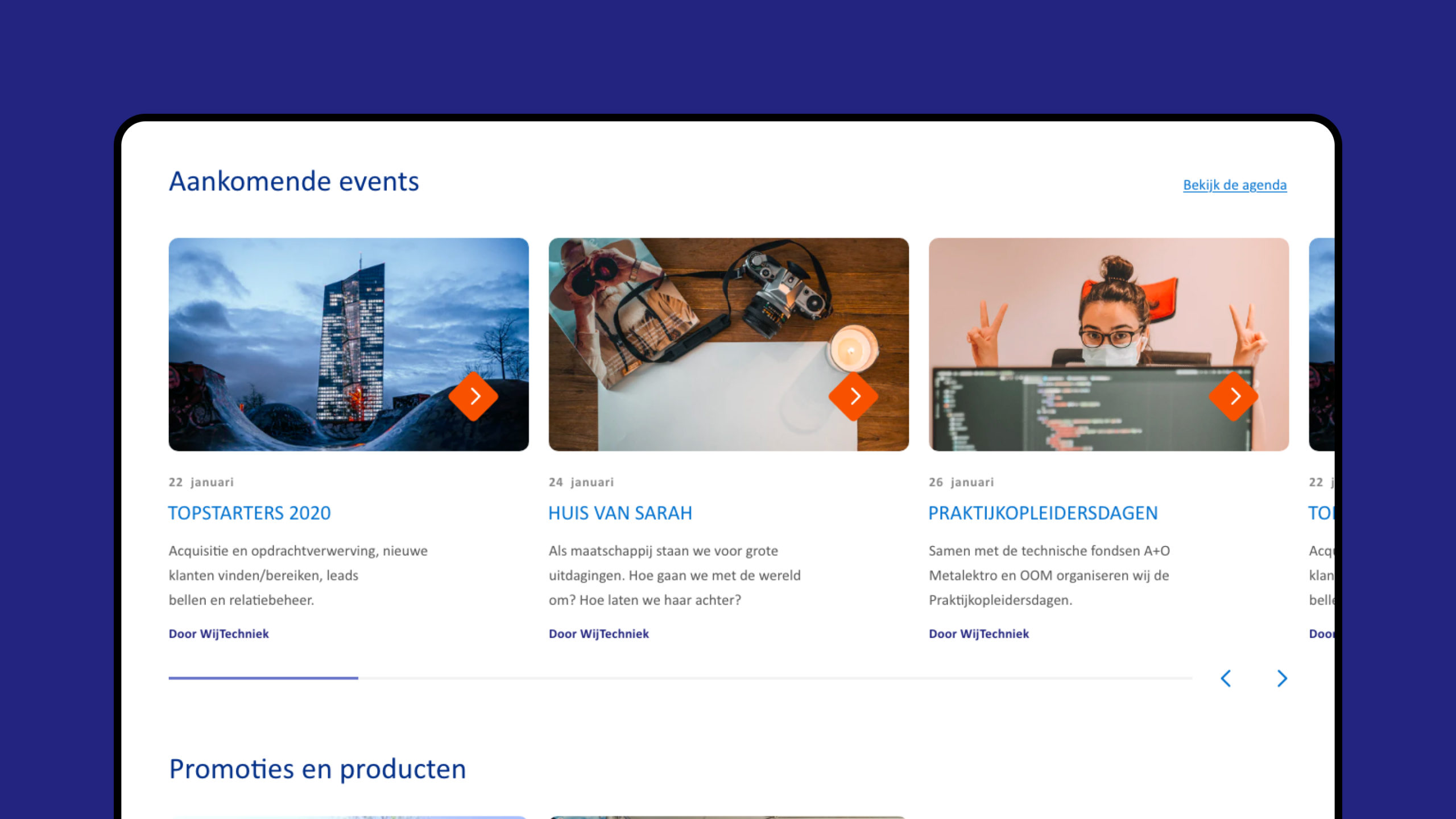Click the '24 januari' date label

click(581, 482)
